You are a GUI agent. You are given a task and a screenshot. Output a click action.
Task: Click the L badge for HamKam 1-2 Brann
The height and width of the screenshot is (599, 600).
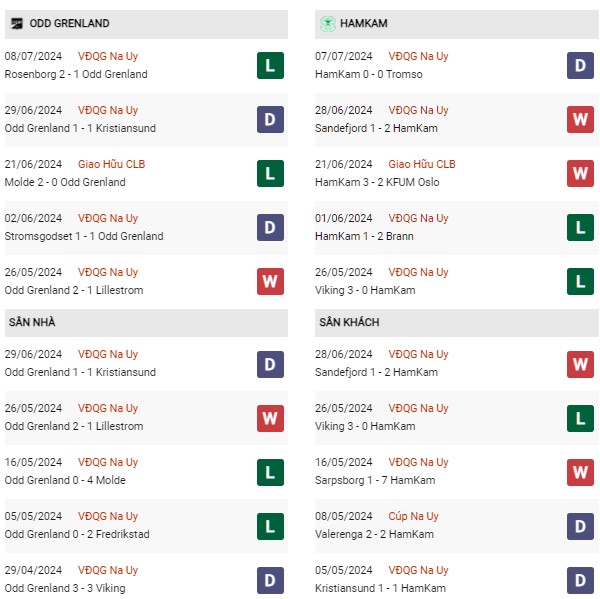pos(580,228)
